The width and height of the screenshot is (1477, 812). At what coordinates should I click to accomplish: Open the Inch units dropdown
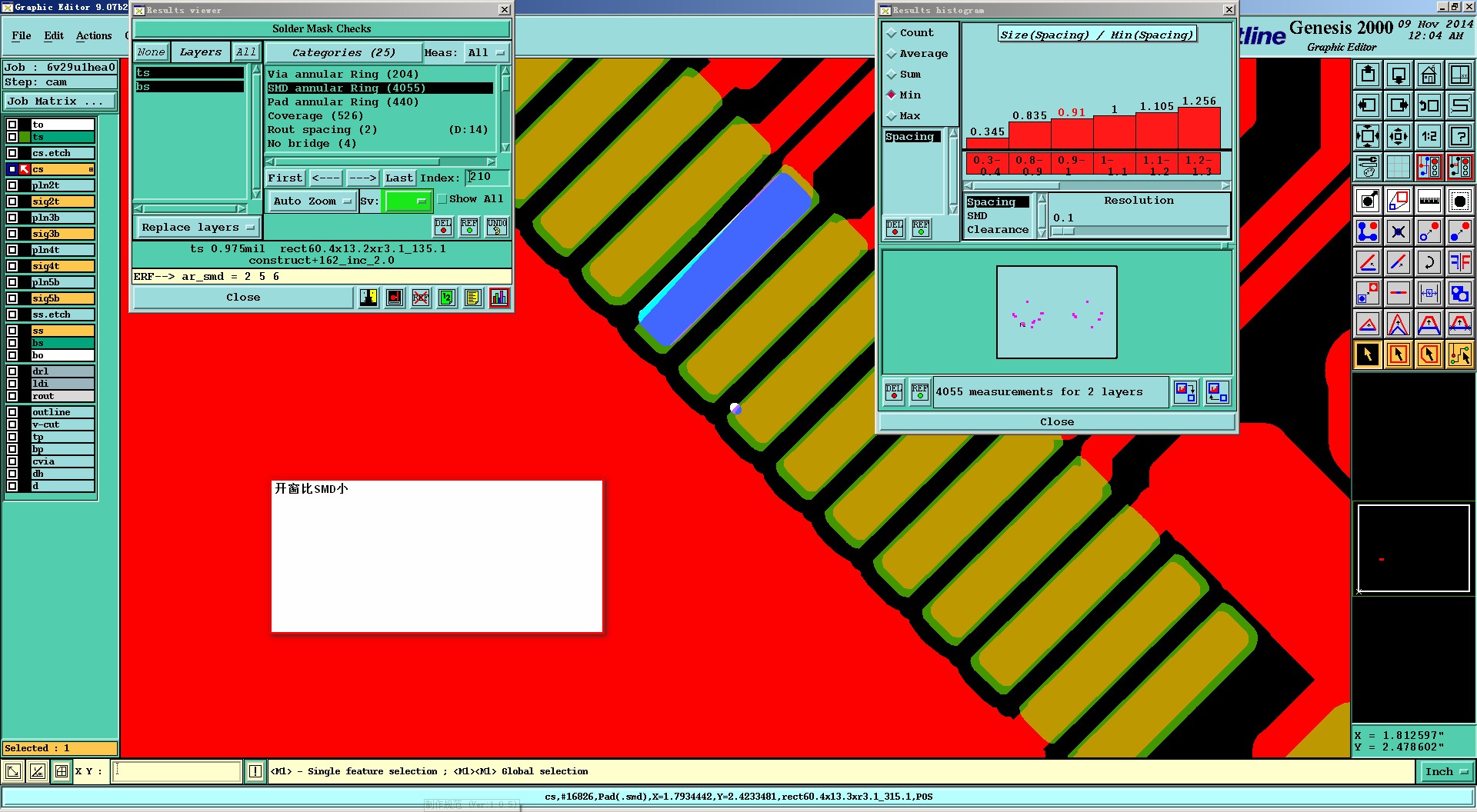pyautogui.click(x=1446, y=772)
